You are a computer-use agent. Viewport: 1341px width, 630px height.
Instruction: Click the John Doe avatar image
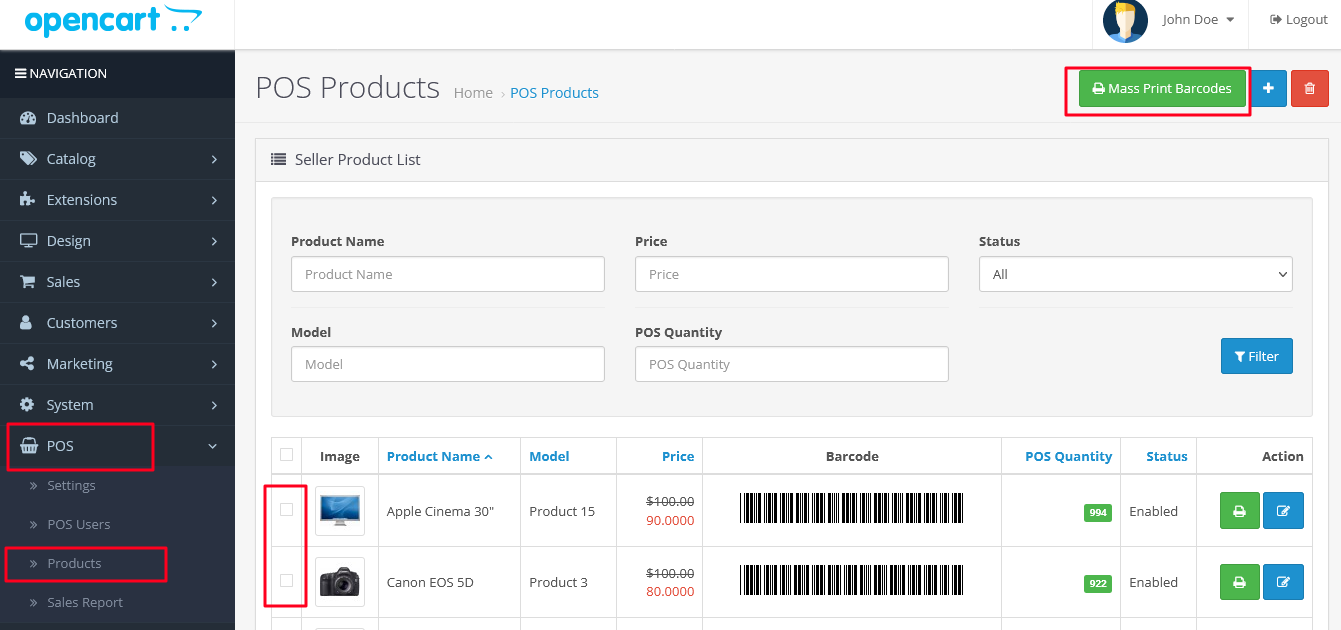click(1125, 21)
